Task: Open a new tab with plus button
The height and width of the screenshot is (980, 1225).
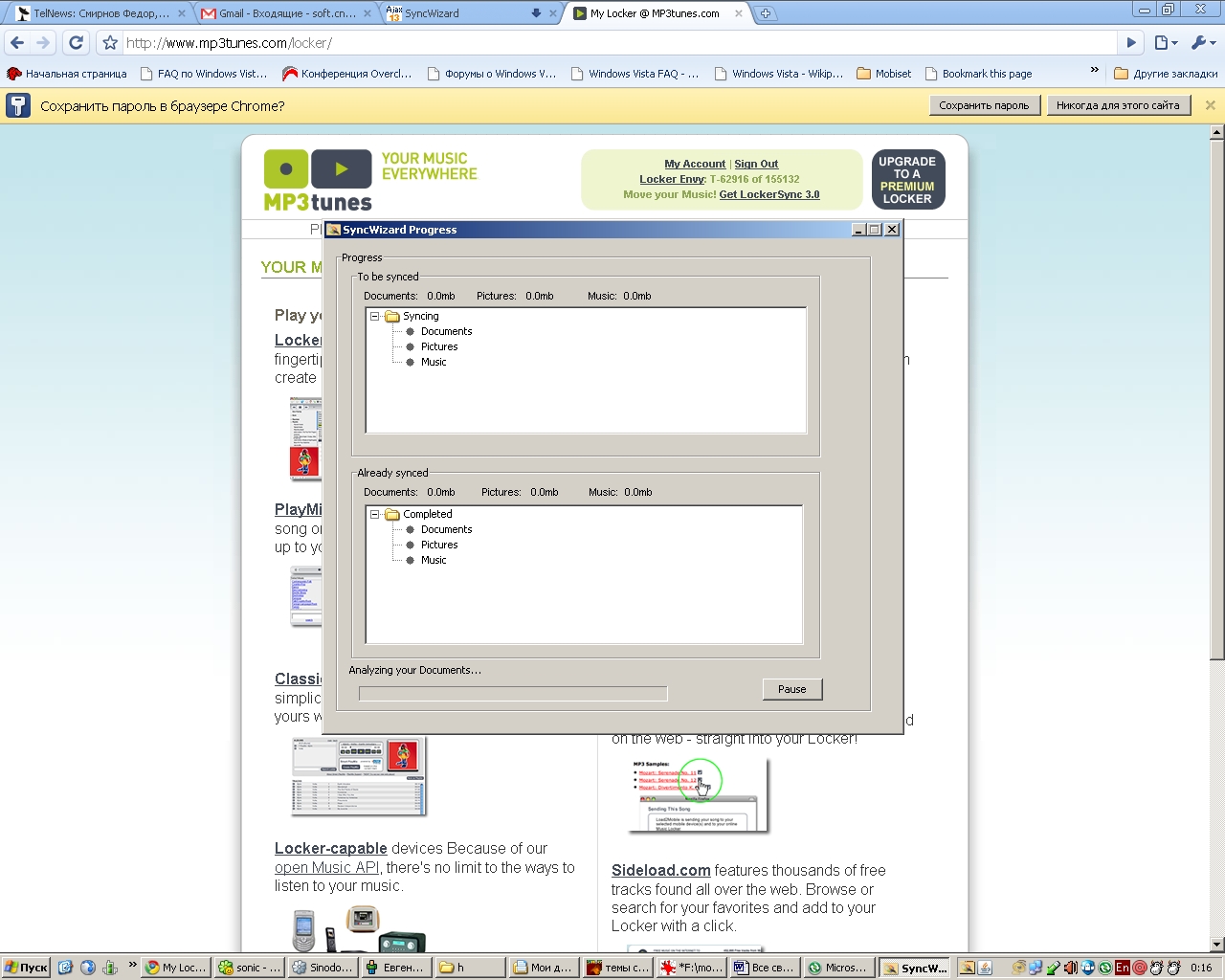Action: point(766,13)
